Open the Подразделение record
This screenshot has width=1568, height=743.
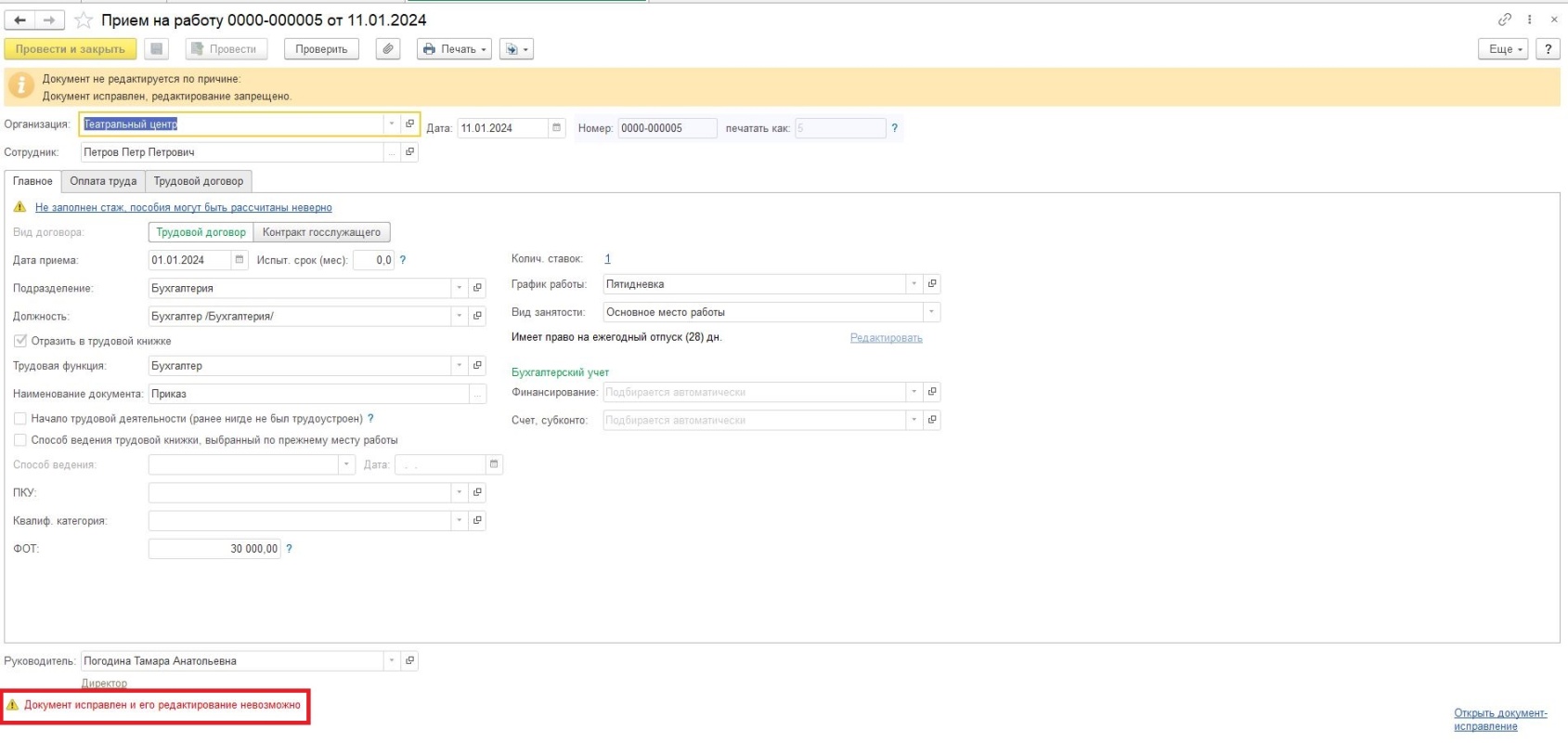[x=477, y=289]
